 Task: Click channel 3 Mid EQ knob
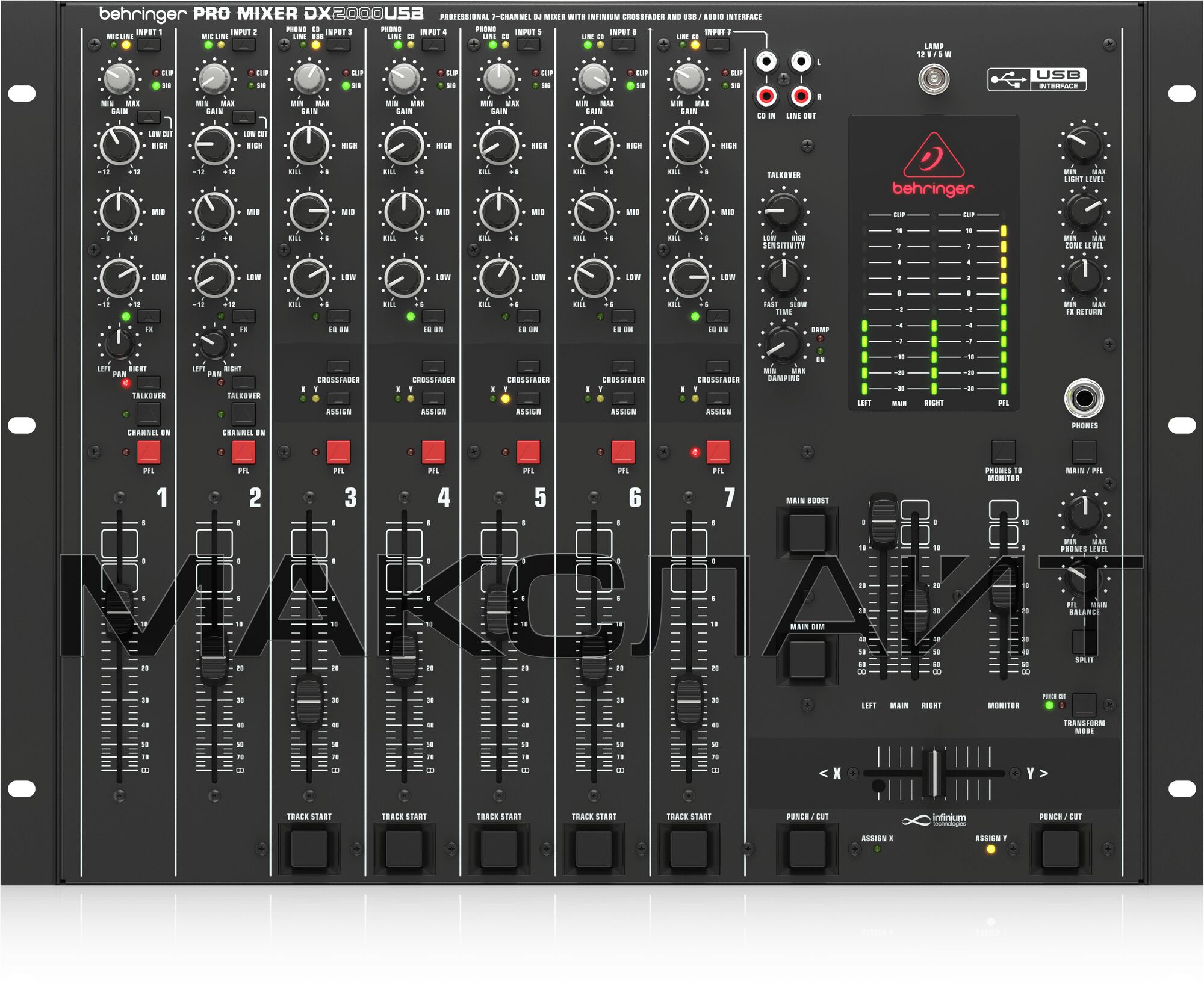tap(309, 212)
